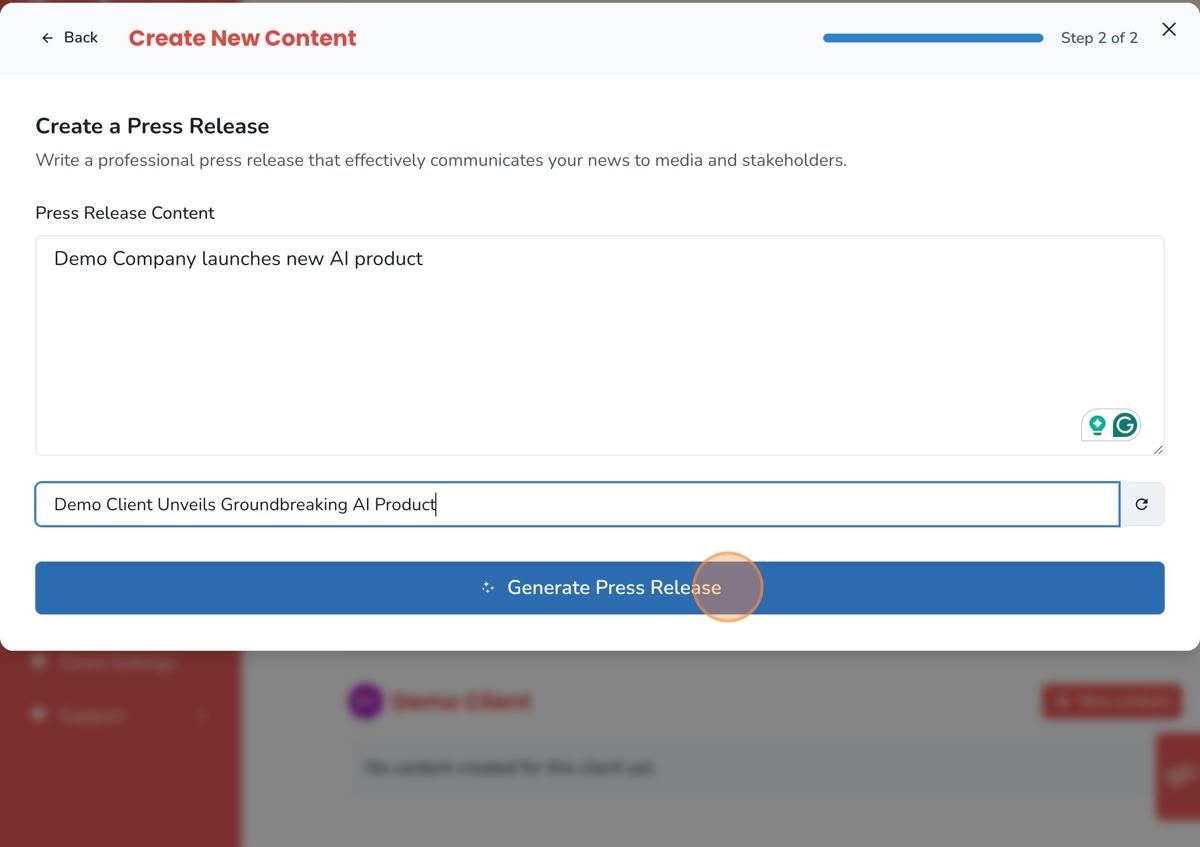Click the Demo Client purple avatar
This screenshot has height=847, width=1200.
pos(365,701)
